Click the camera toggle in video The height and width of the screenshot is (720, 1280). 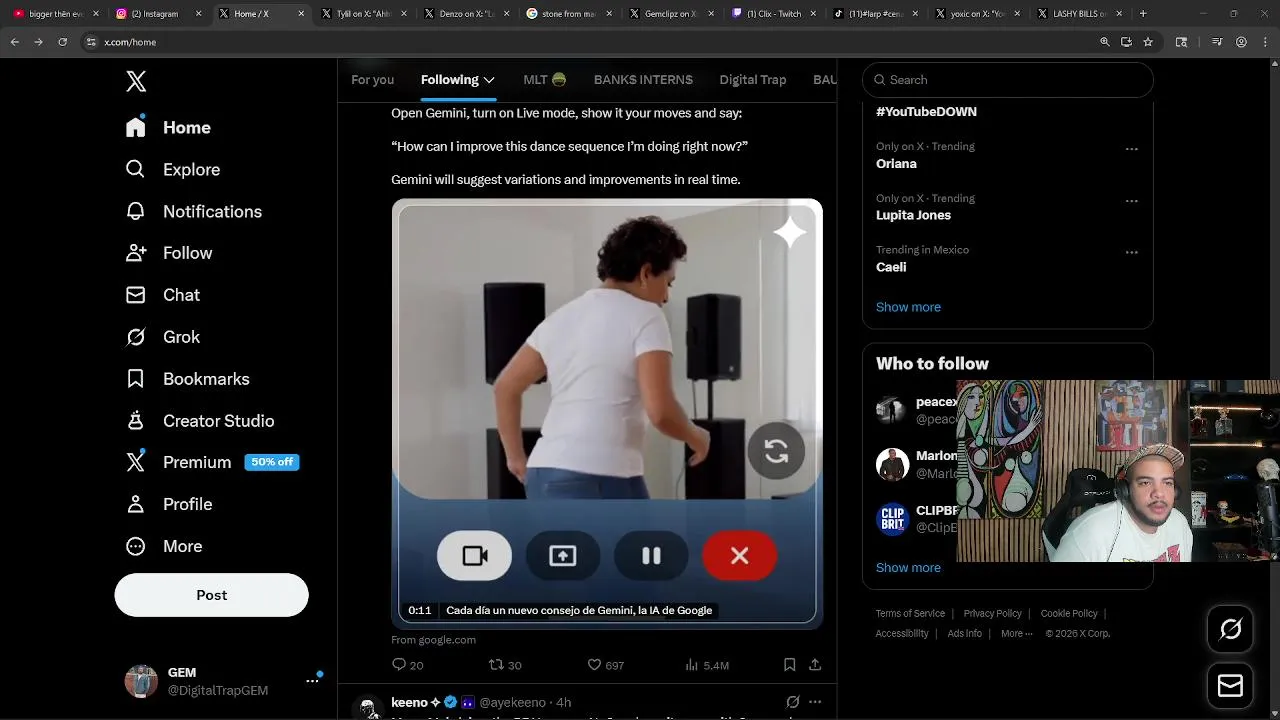pos(475,556)
